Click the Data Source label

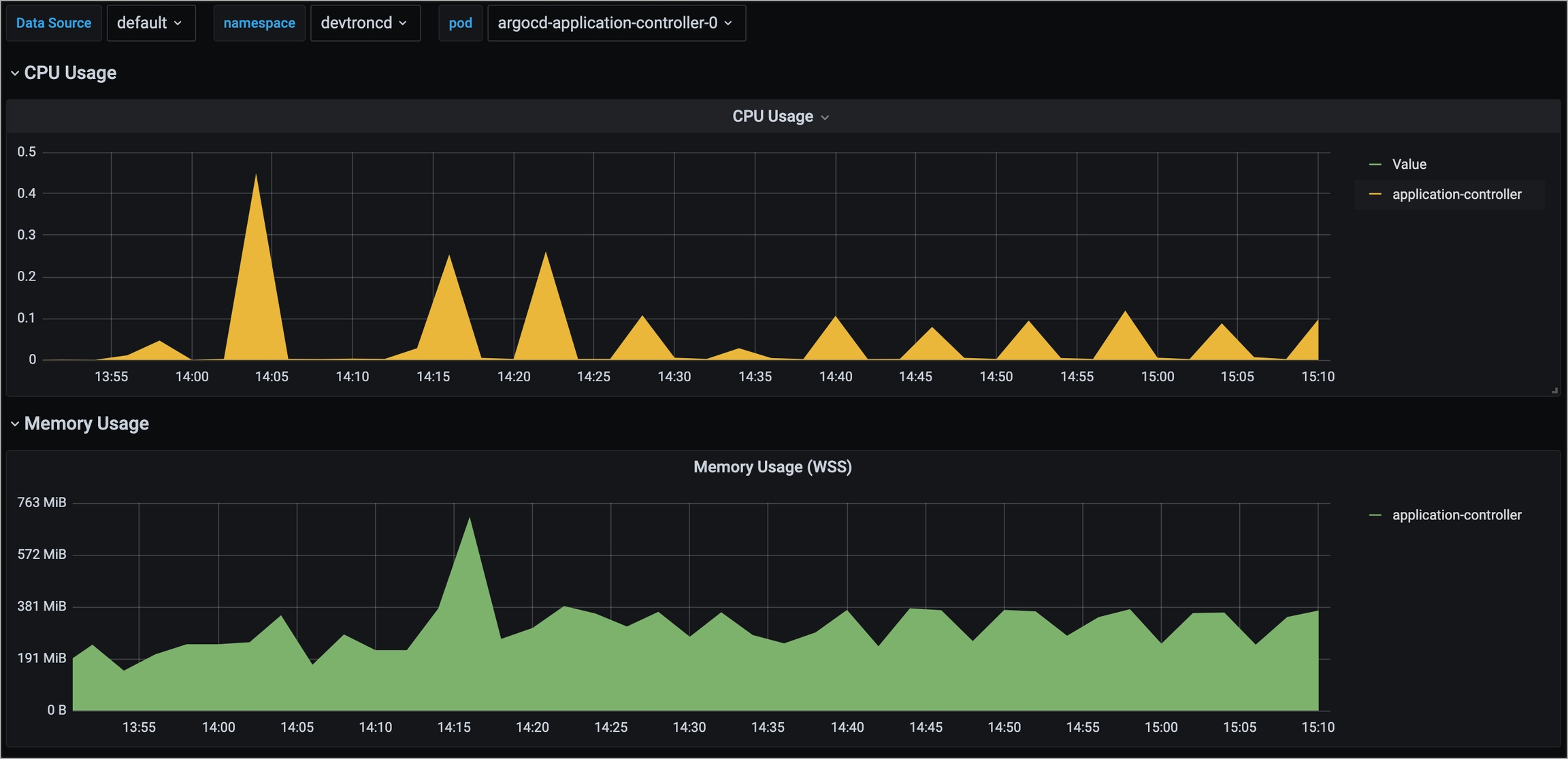tap(54, 23)
